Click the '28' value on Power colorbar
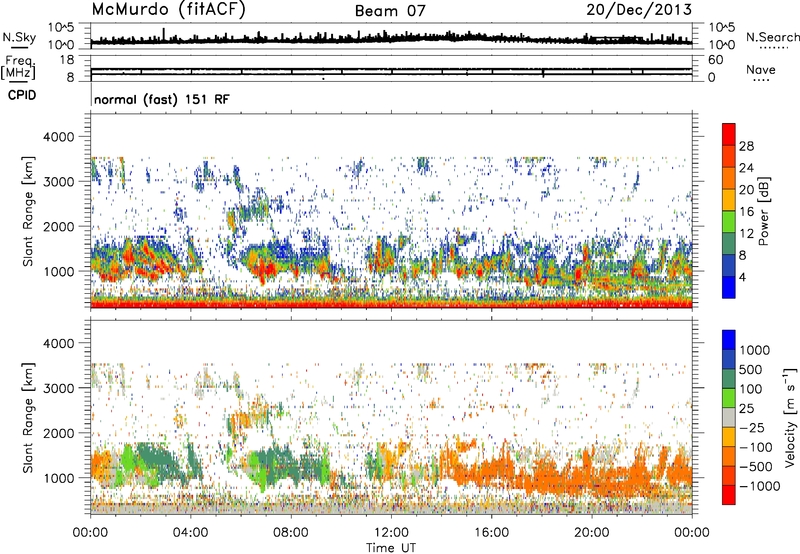Screen dimensions: 800x554 point(746,146)
